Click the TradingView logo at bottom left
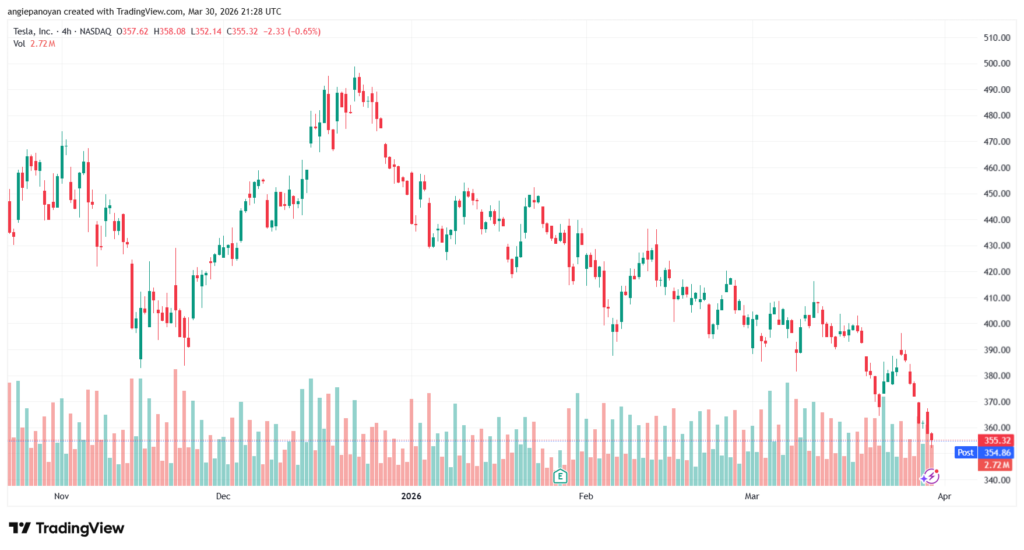The height and width of the screenshot is (550, 1024). tap(66, 528)
